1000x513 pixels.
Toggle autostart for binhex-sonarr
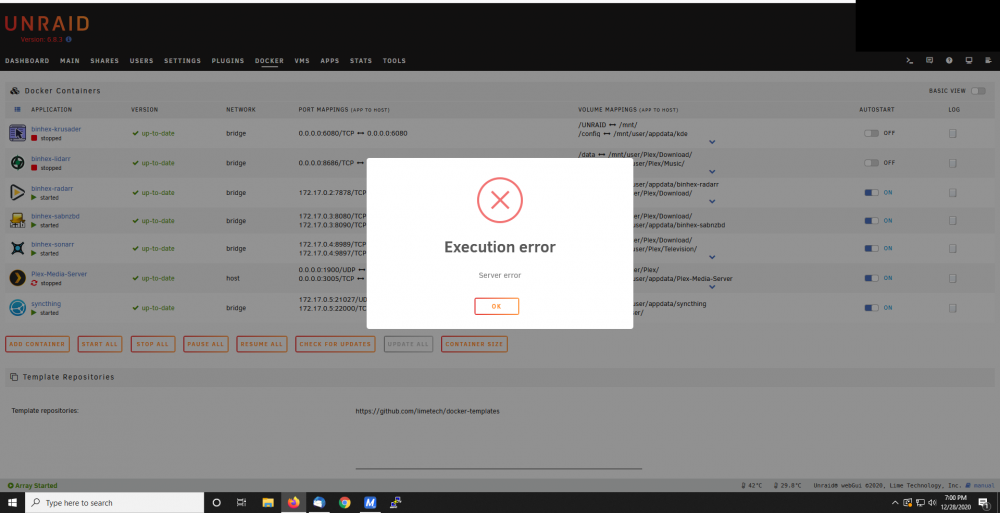[x=871, y=248]
